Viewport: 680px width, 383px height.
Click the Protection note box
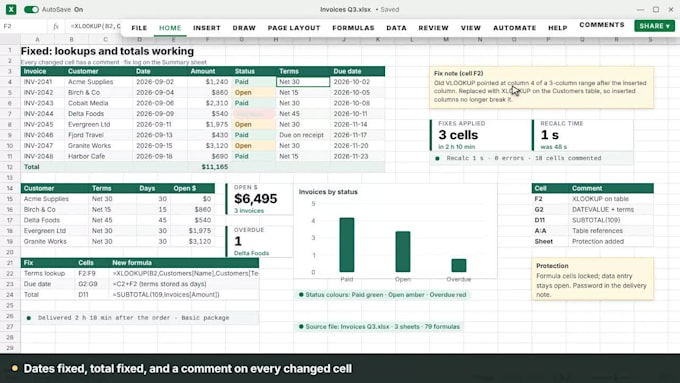592,279
